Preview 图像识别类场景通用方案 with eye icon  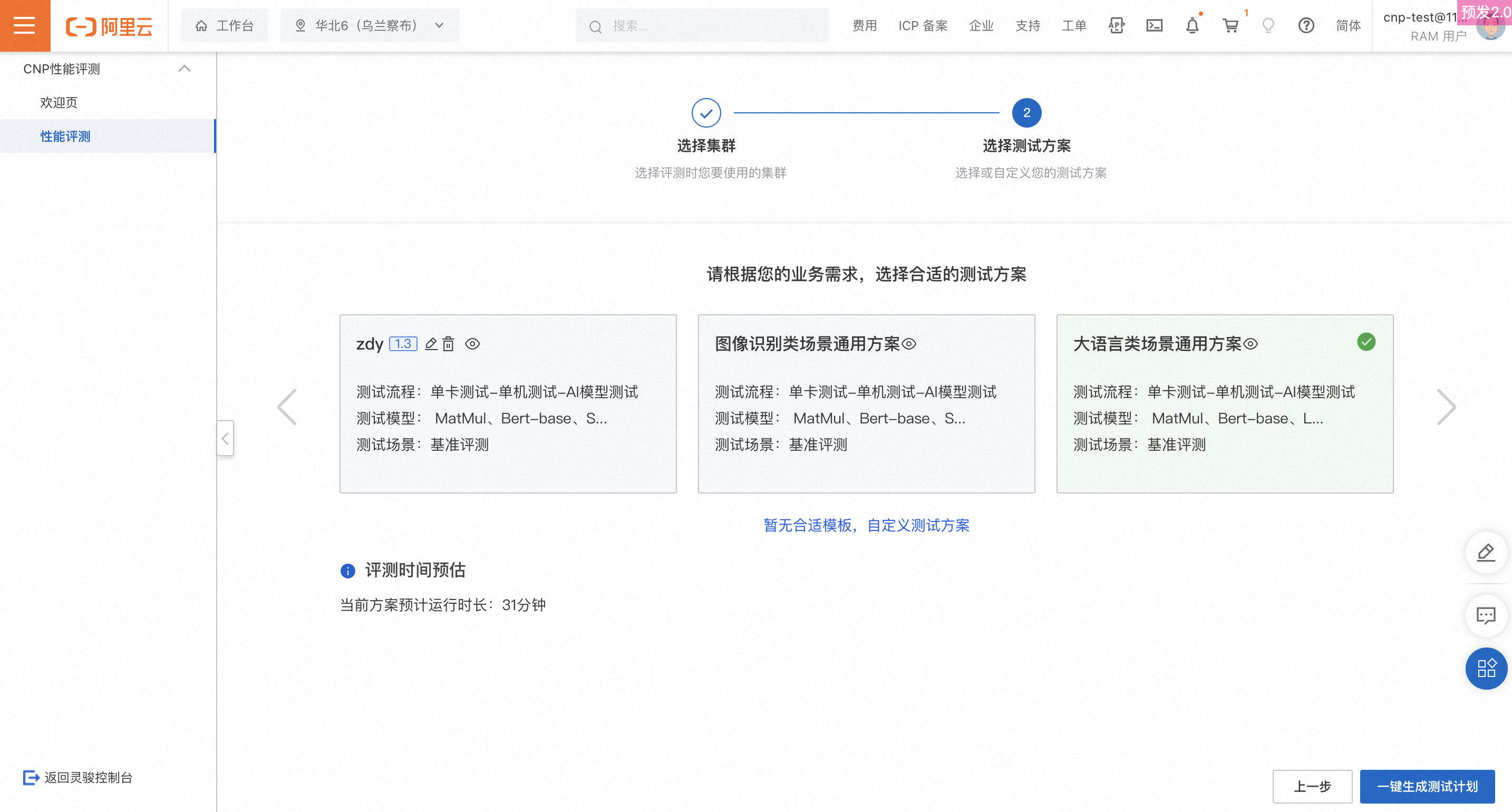pos(908,344)
